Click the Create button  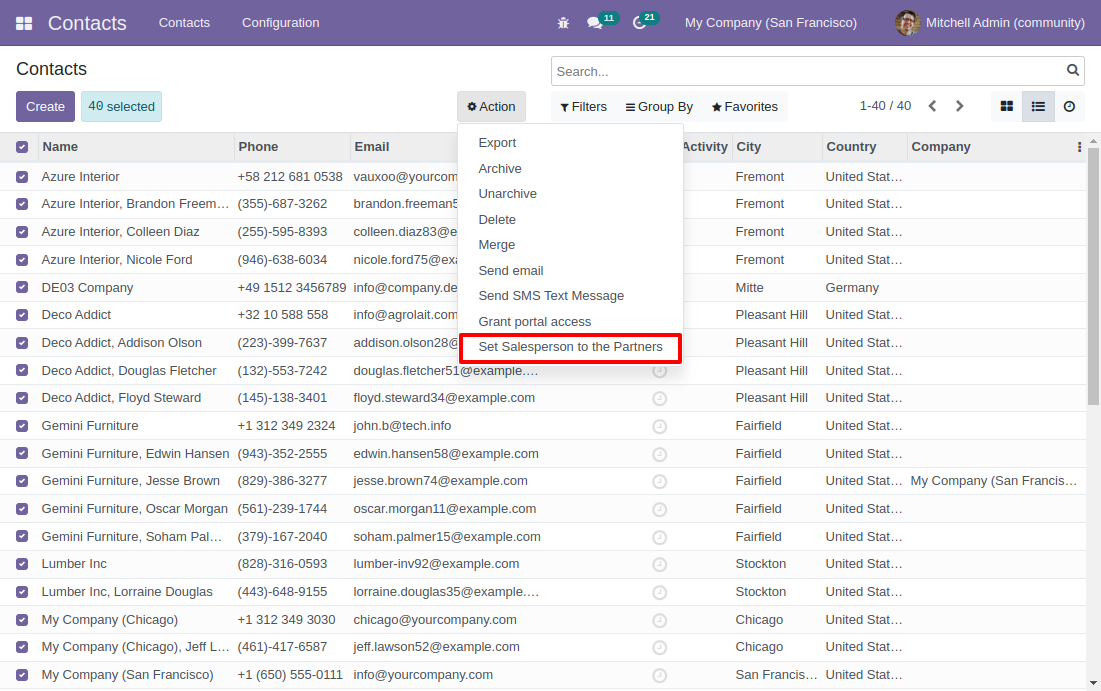pos(45,107)
